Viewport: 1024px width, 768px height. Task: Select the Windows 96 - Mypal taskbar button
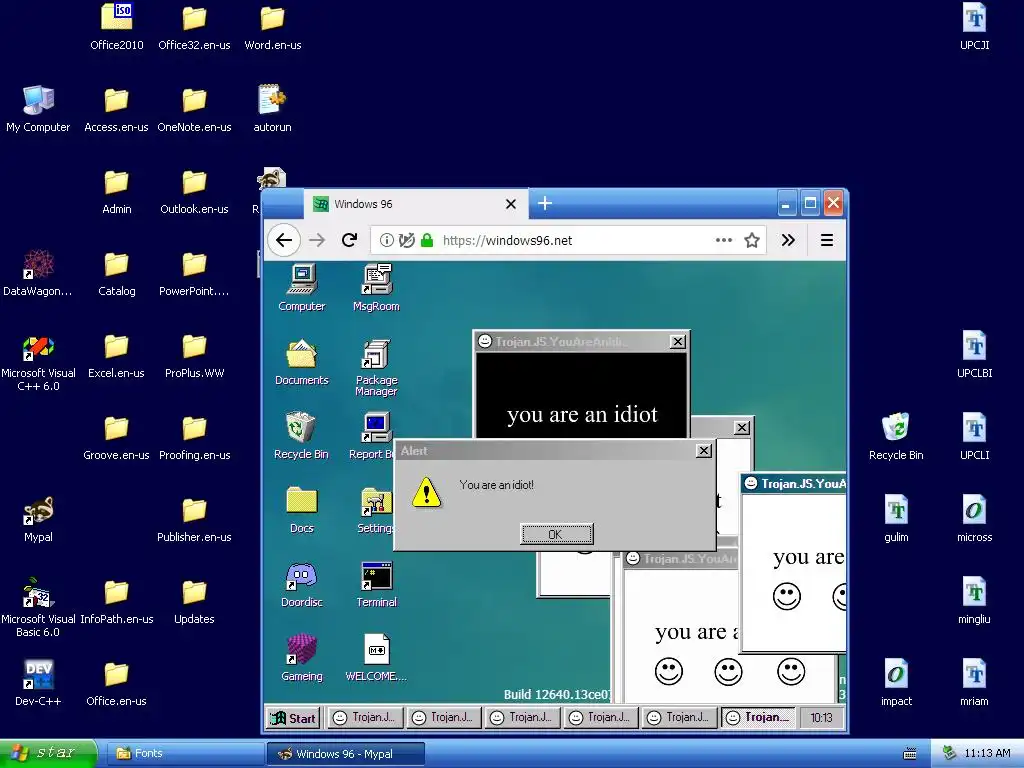[346, 754]
